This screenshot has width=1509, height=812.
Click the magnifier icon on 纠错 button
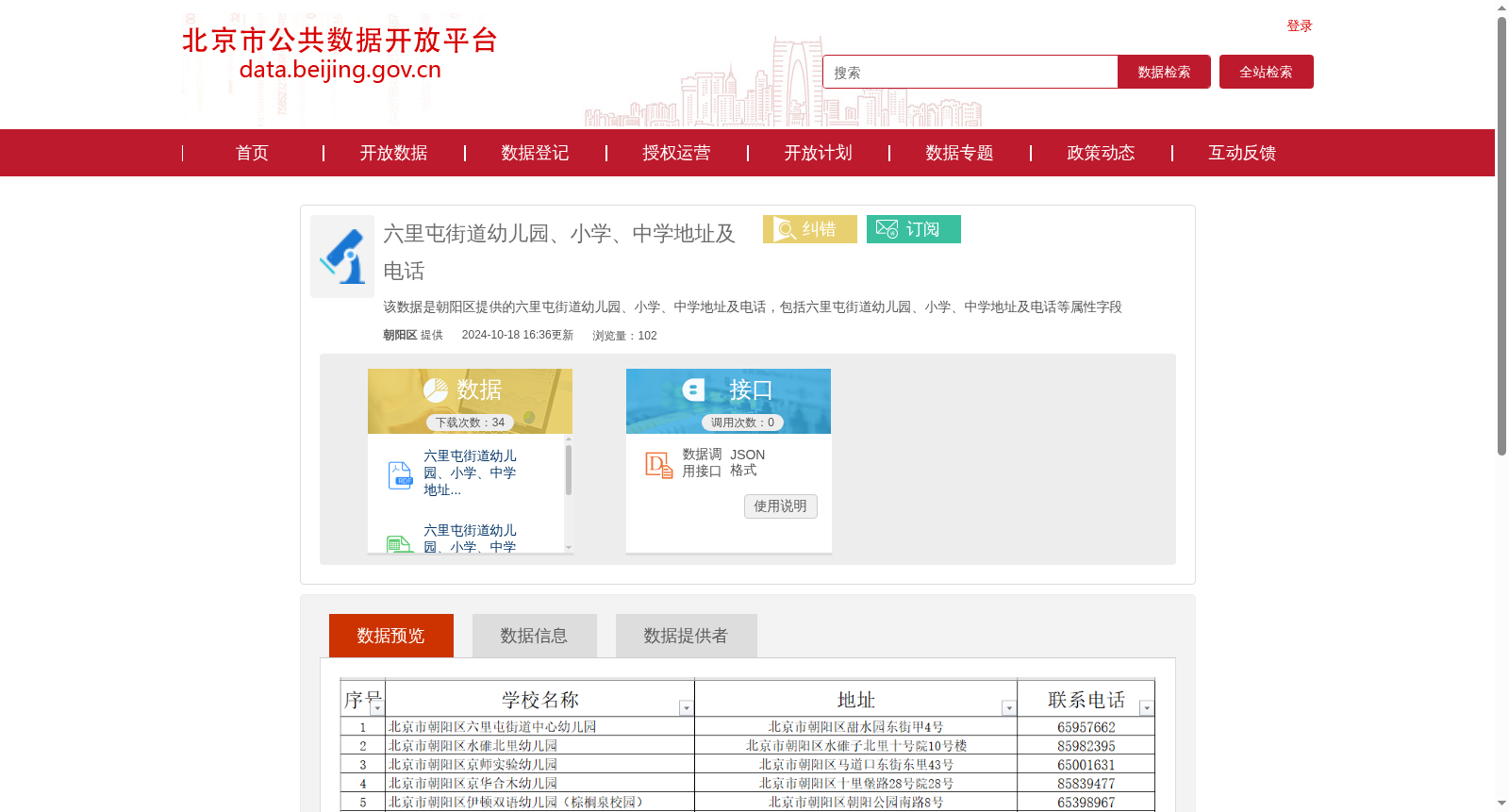pos(785,229)
